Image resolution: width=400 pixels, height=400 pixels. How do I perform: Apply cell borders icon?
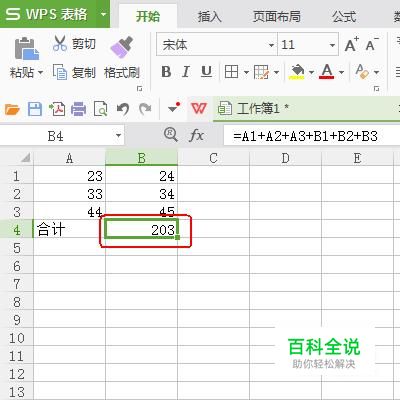(x=231, y=72)
